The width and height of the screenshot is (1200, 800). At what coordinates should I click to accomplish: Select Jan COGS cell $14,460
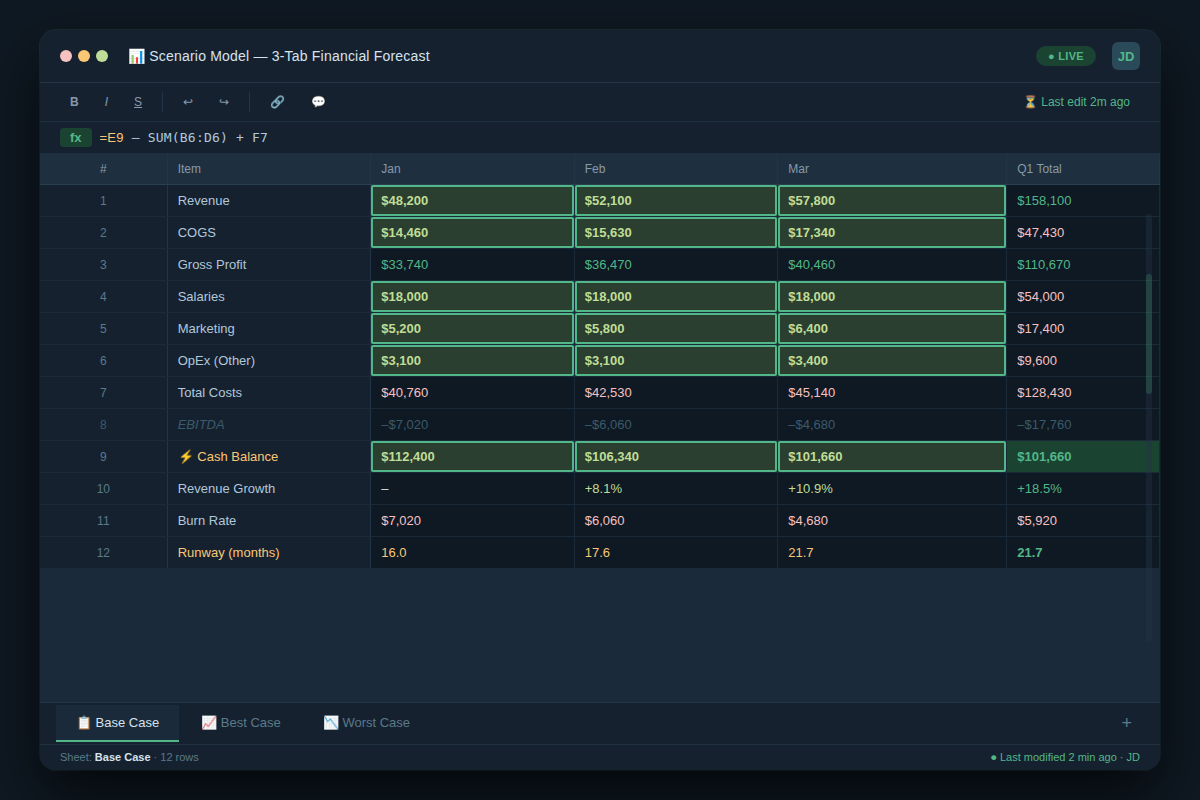coord(472,233)
